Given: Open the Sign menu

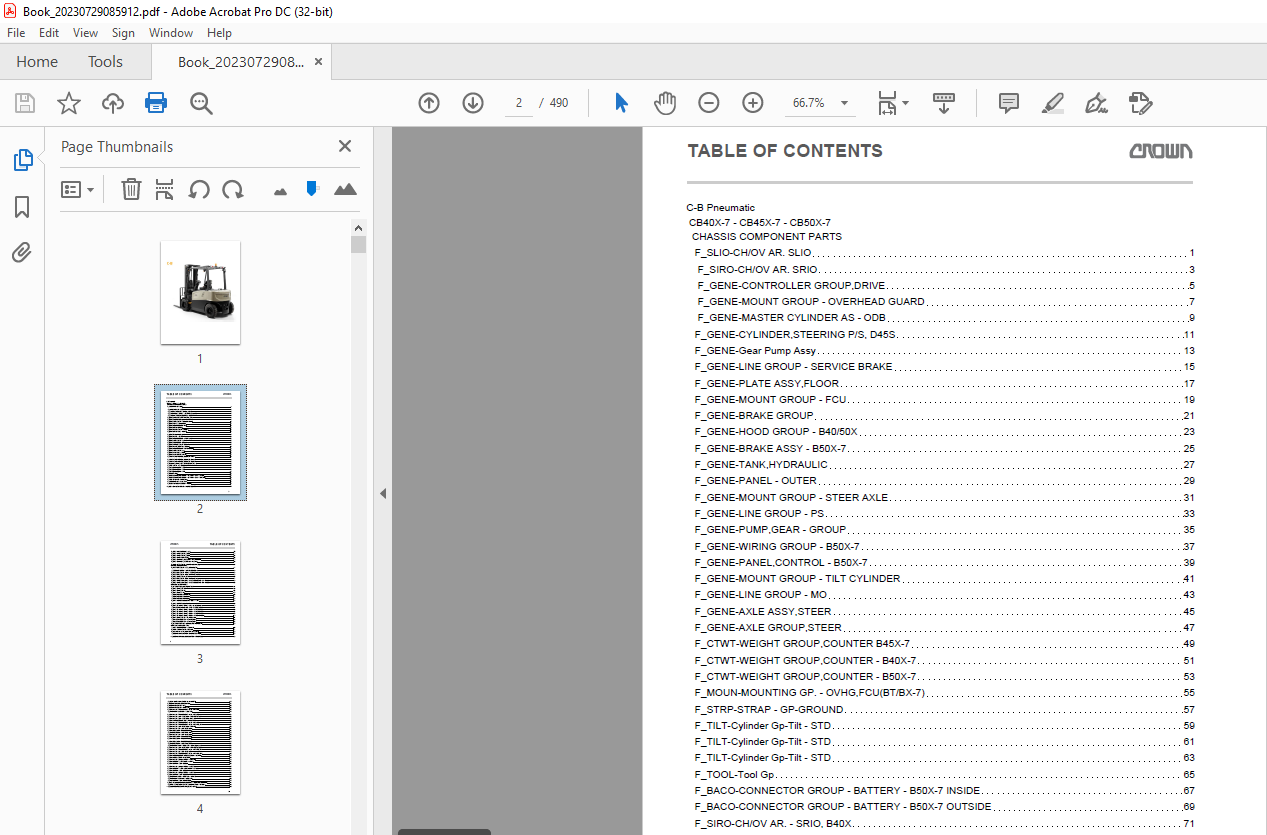Looking at the screenshot, I should coord(123,33).
